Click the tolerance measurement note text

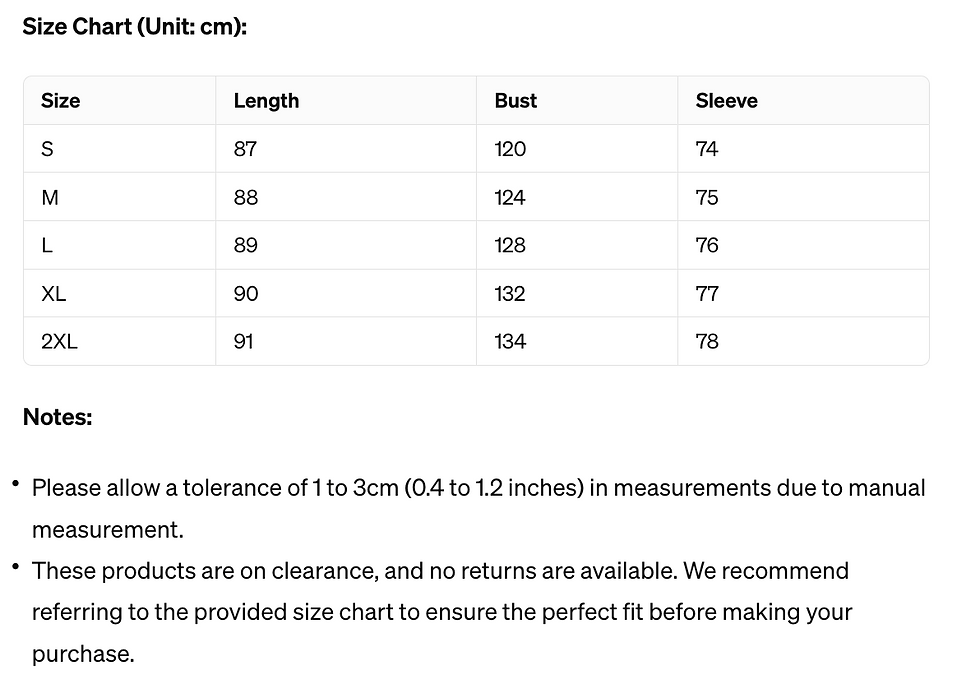[478, 508]
